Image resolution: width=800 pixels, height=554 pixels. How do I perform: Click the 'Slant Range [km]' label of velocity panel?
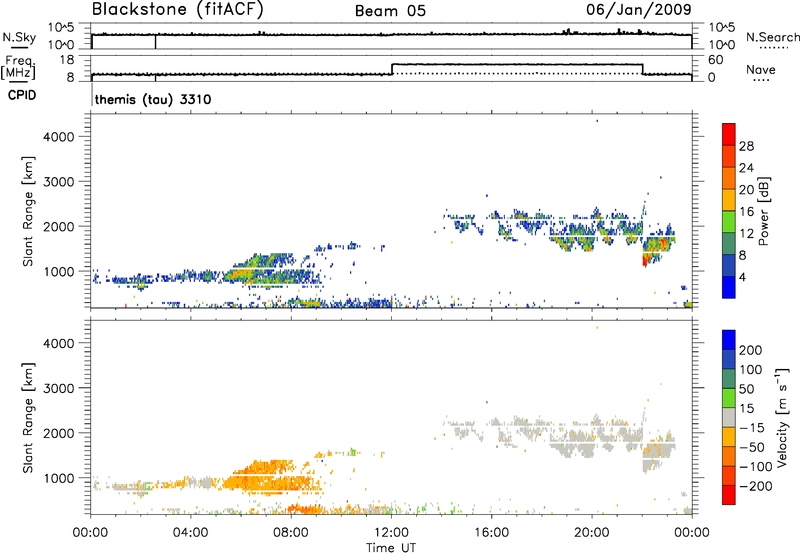click(28, 417)
